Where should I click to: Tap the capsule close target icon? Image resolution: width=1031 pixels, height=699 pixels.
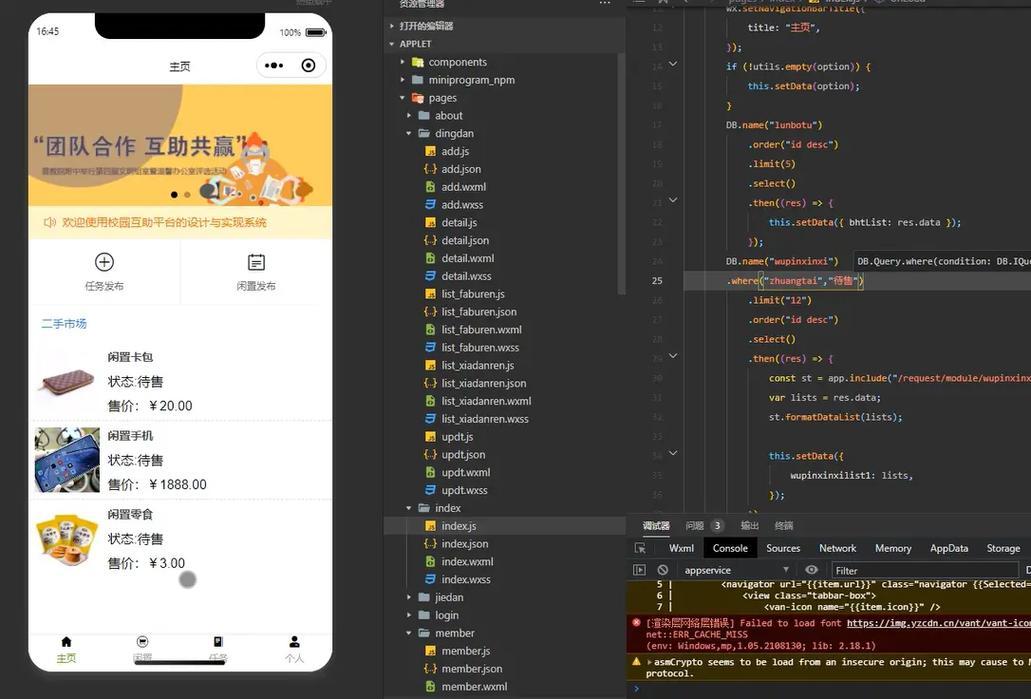point(308,65)
